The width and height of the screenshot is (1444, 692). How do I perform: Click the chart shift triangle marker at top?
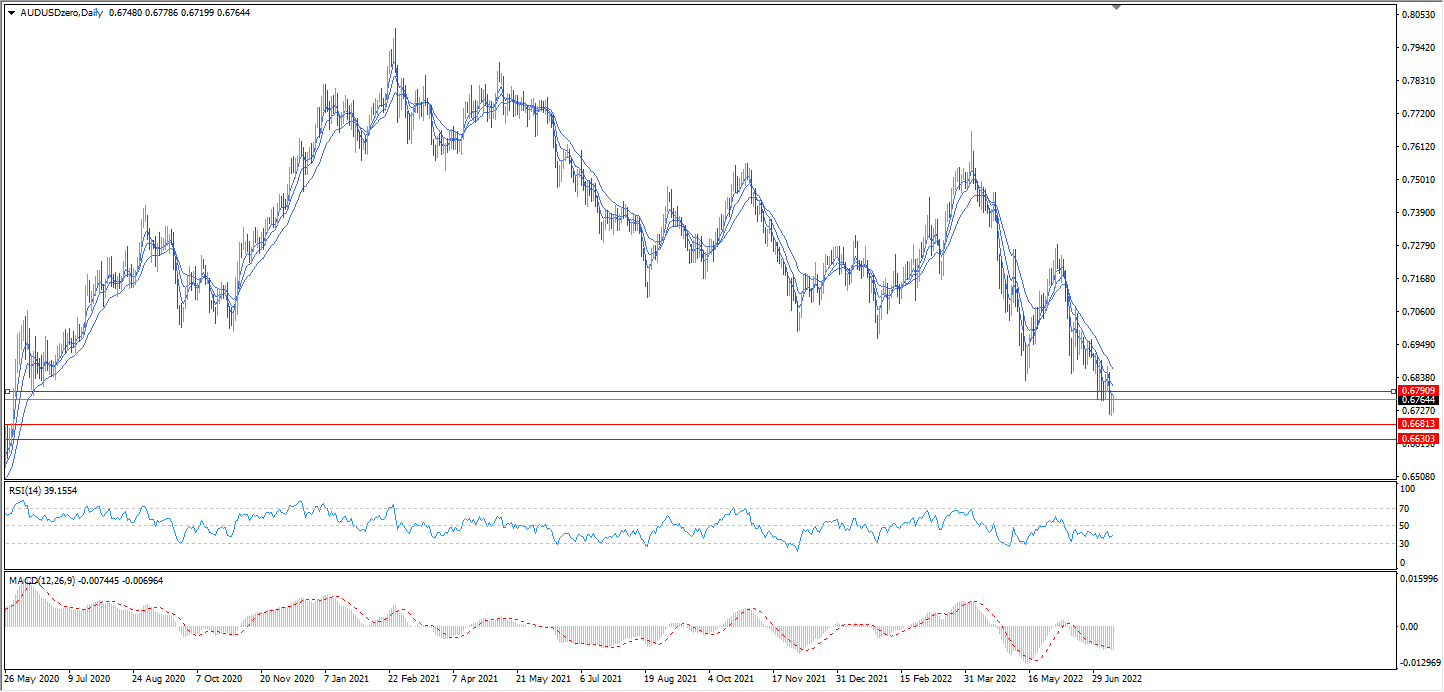[x=1116, y=7]
